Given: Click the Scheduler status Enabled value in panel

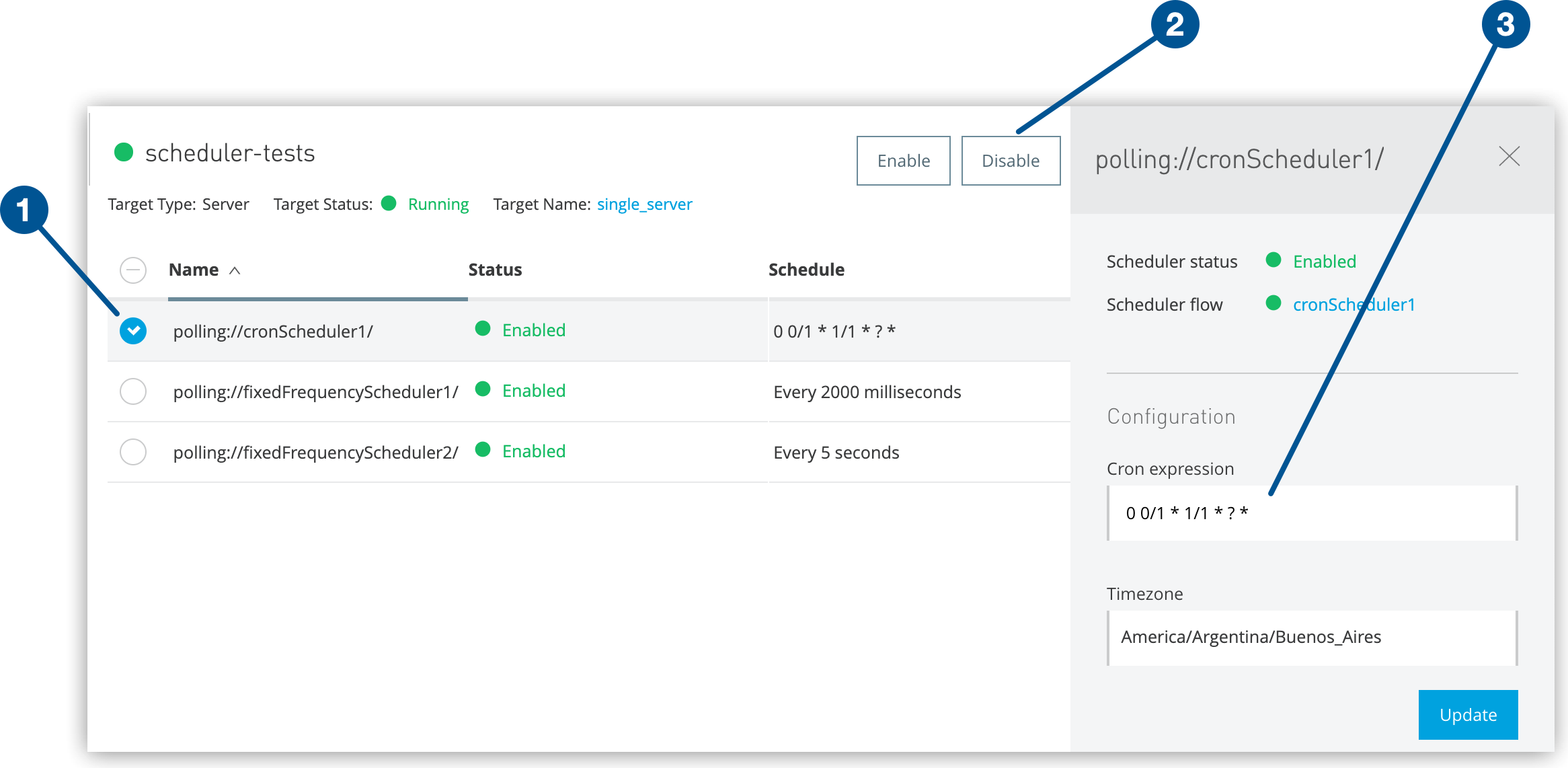Looking at the screenshot, I should point(1325,262).
